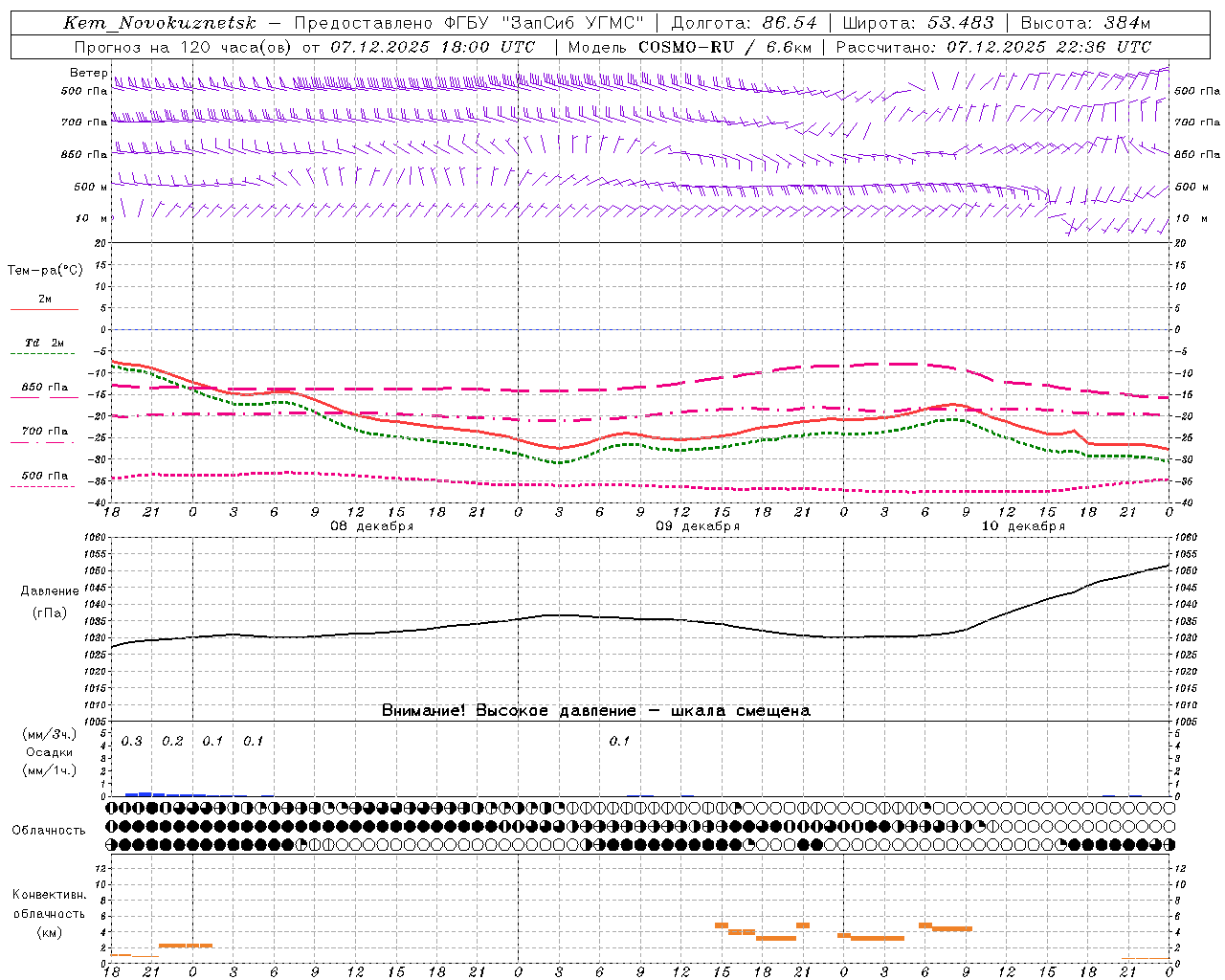Click the 'Долгота: 86.54' longitude value
The width and height of the screenshot is (1225, 980).
[x=744, y=23]
